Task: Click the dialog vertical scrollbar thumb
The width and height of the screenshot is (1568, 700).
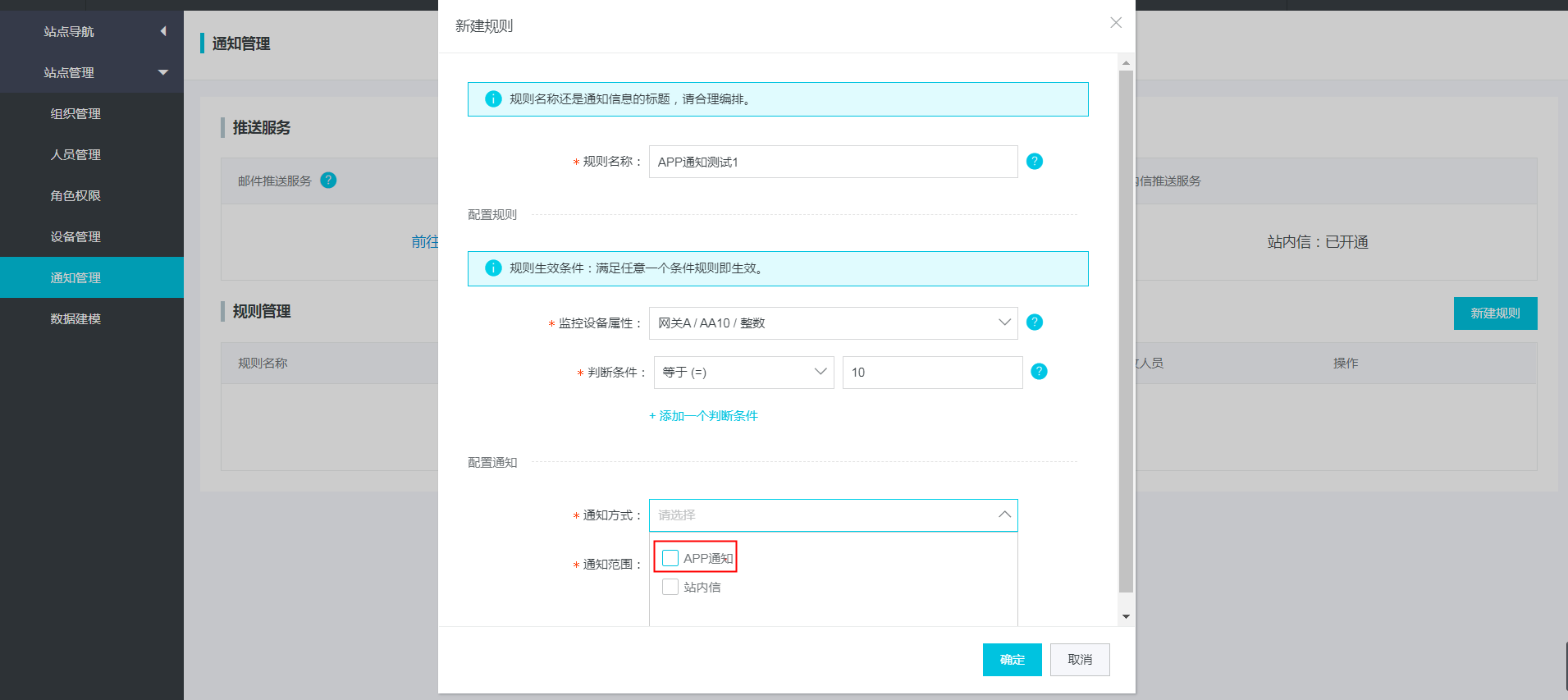Action: [x=1126, y=331]
